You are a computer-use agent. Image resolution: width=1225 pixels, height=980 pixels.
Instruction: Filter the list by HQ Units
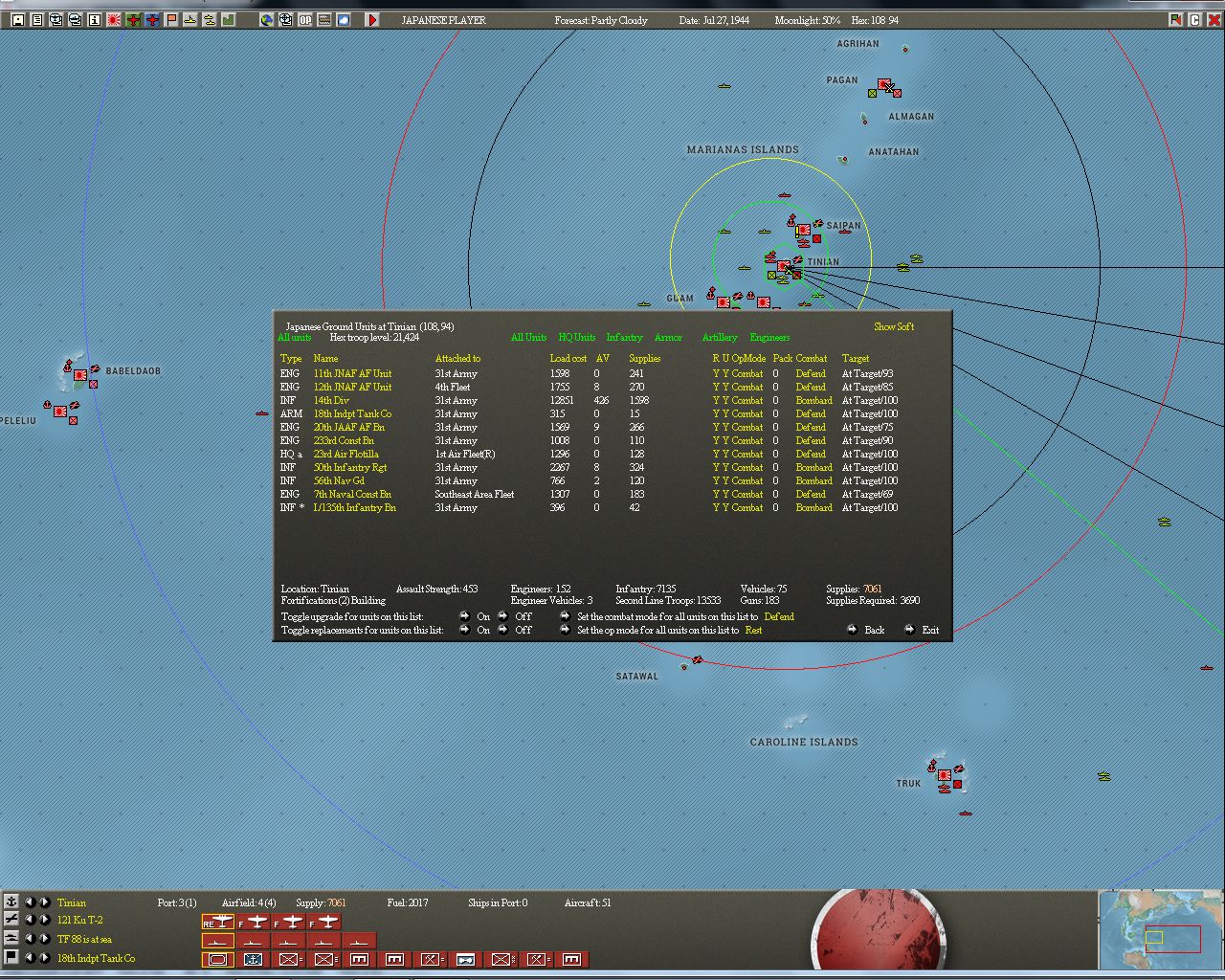577,337
